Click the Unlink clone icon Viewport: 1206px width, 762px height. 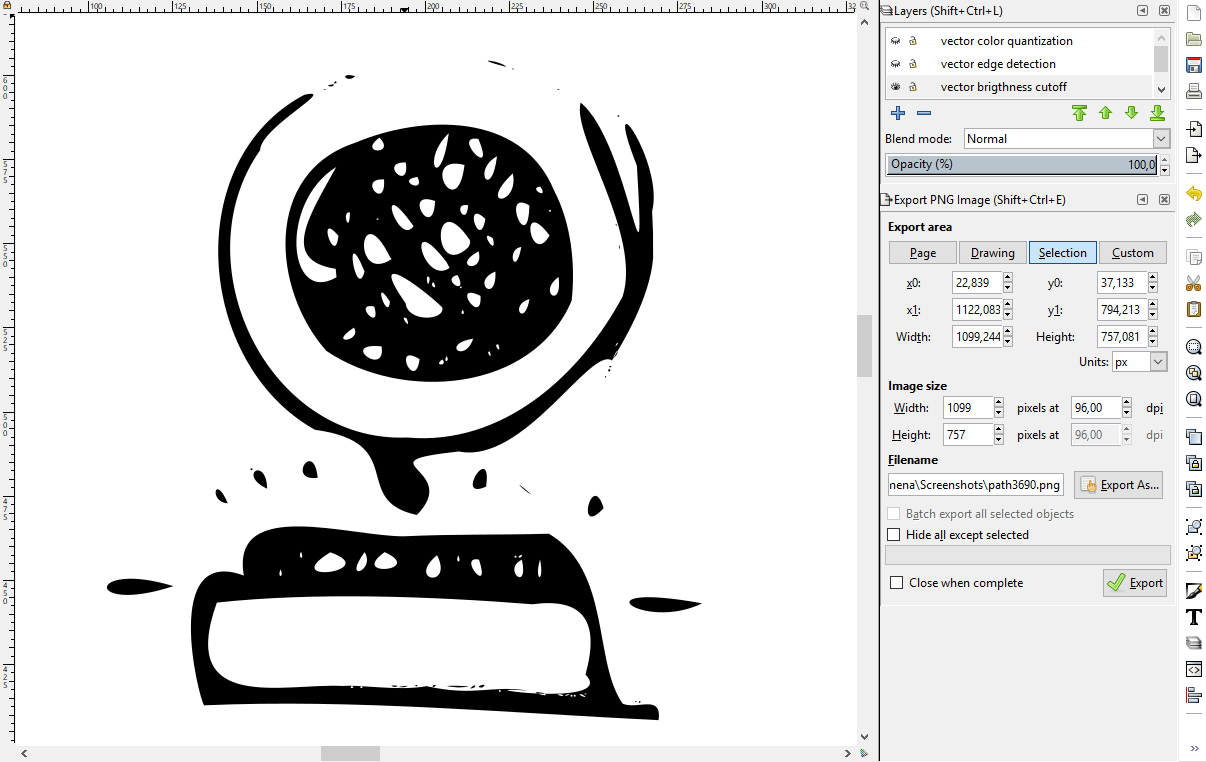1193,489
